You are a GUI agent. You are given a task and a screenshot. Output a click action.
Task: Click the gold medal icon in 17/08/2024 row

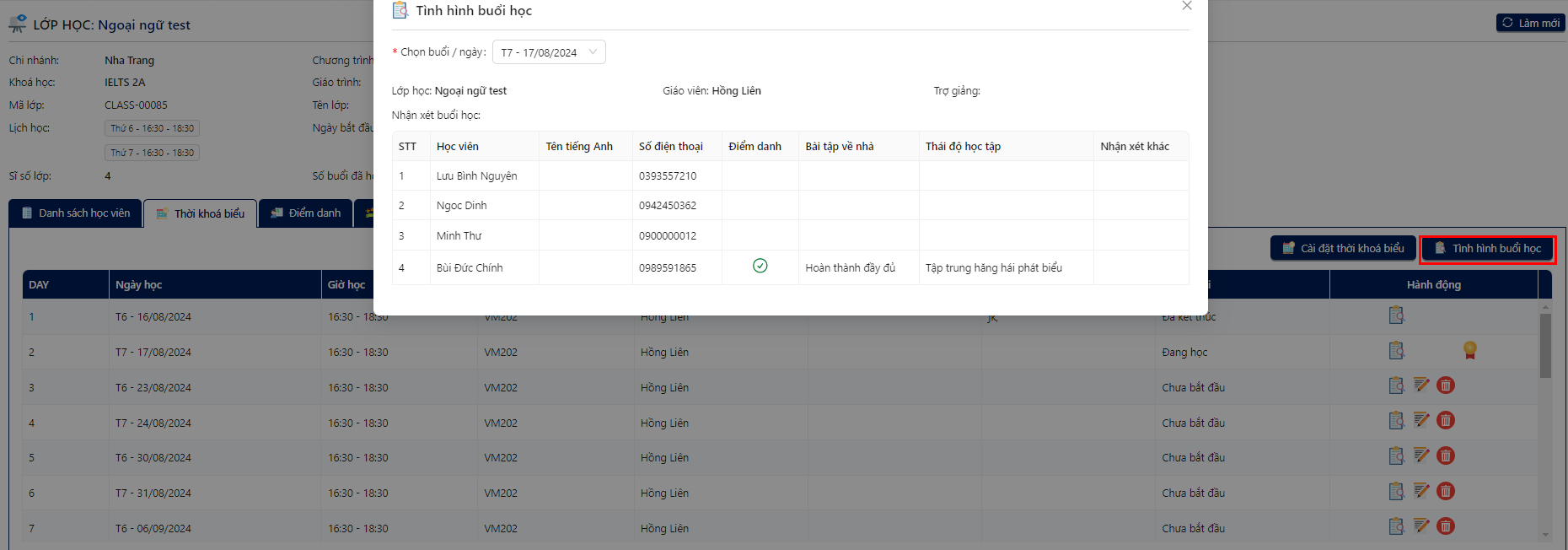[1469, 350]
